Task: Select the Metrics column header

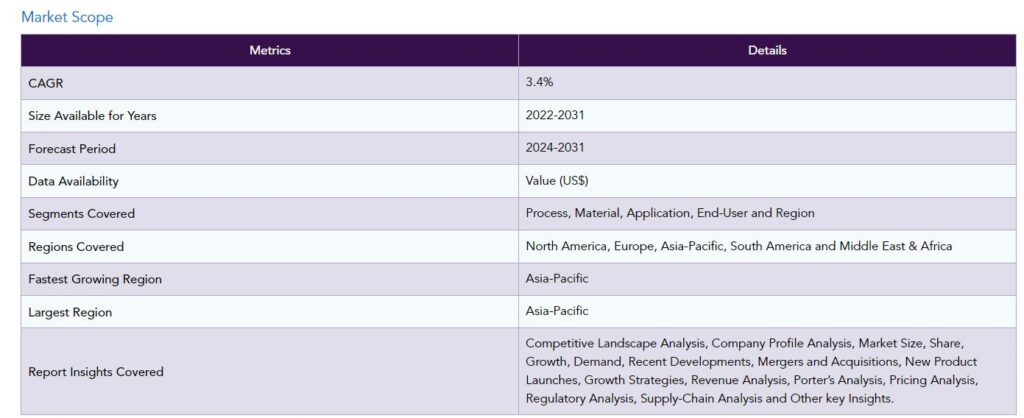Action: point(270,50)
